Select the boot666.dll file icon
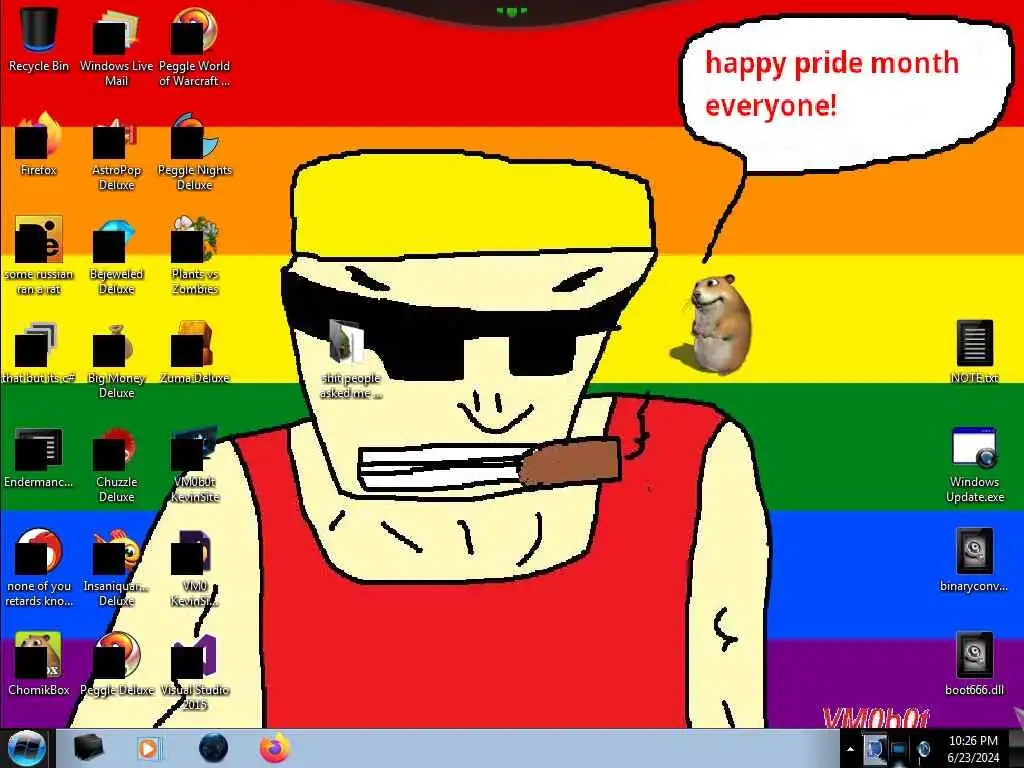The image size is (1024, 768). 974,664
